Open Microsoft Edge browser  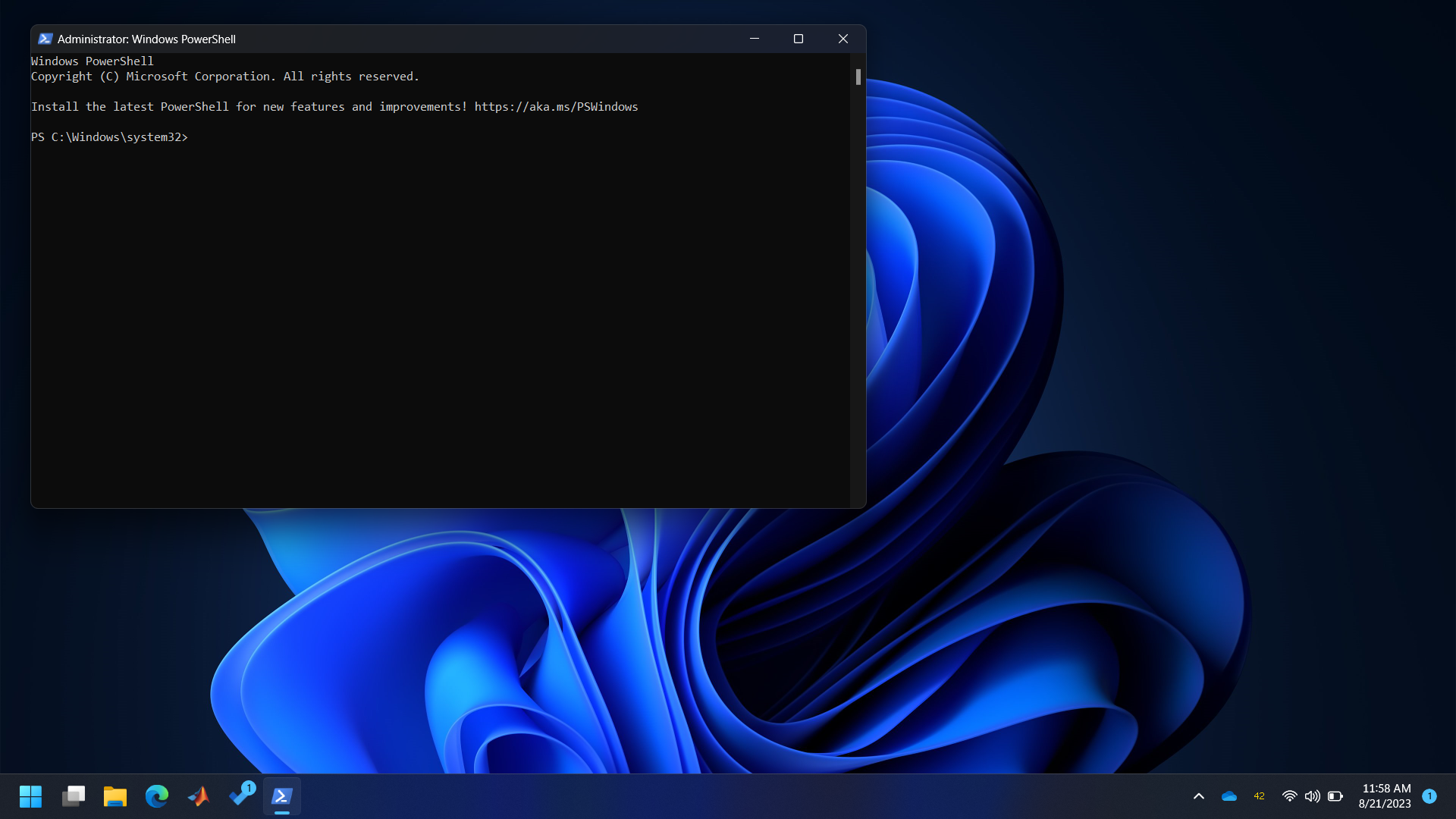pyautogui.click(x=157, y=796)
